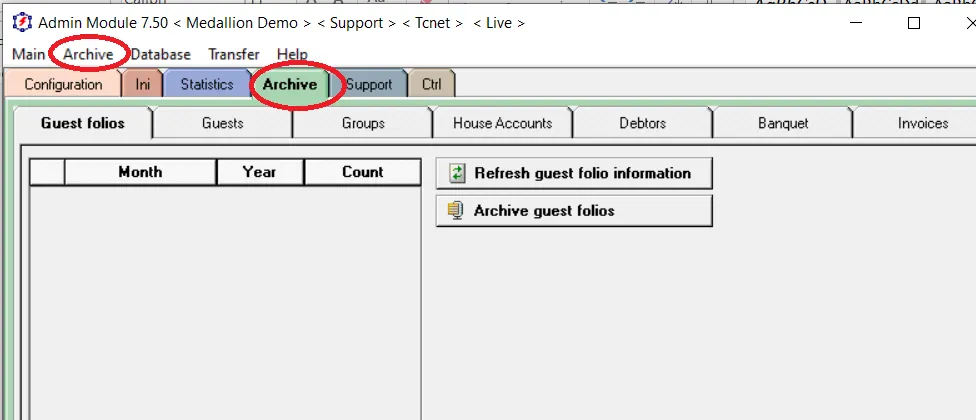Viewport: 976px width, 420px height.
Task: Switch to the Ini tab
Action: pyautogui.click(x=143, y=85)
